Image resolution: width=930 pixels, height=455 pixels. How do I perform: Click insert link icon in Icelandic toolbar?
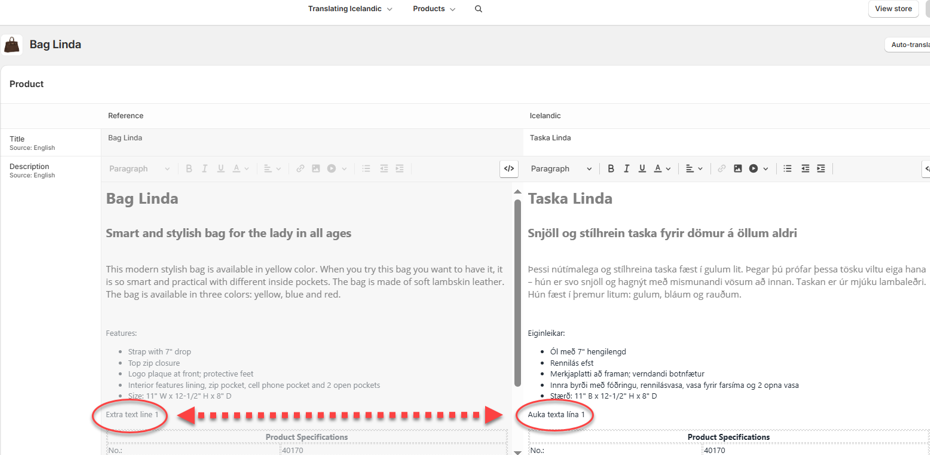coord(721,169)
